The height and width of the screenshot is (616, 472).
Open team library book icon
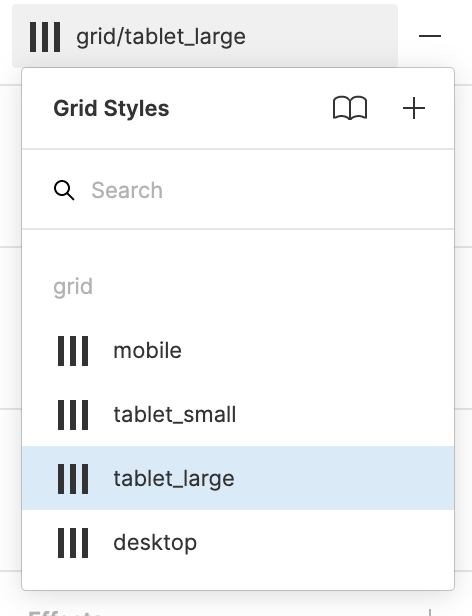[x=350, y=108]
